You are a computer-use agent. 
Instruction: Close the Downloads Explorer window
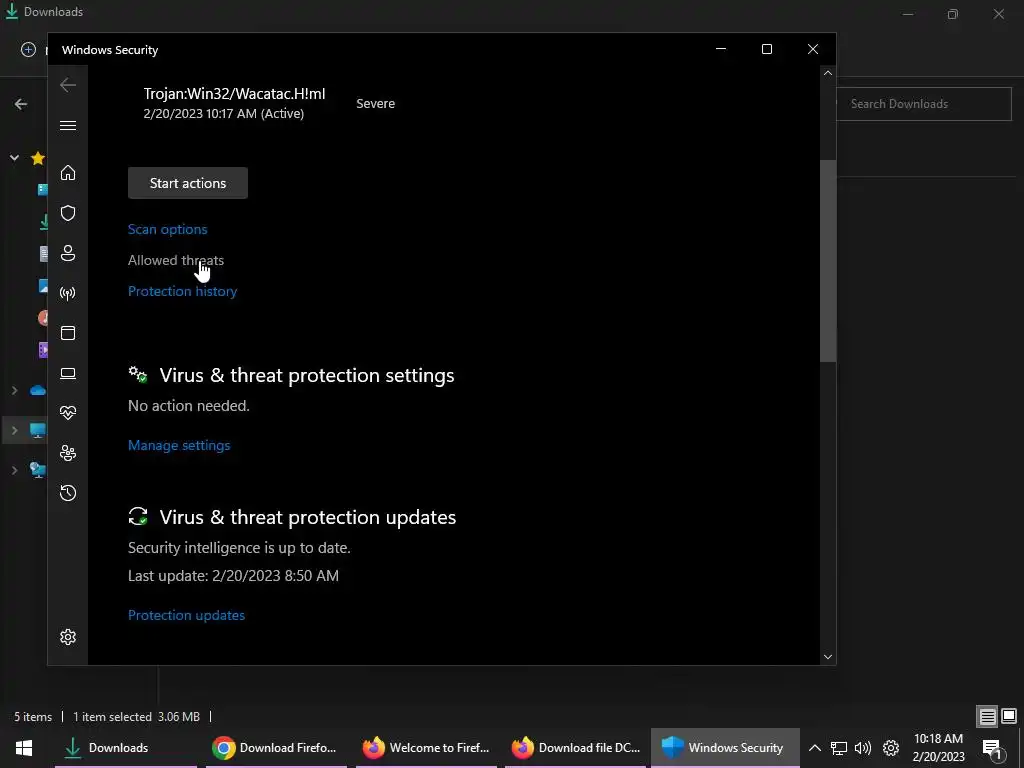pos(999,14)
